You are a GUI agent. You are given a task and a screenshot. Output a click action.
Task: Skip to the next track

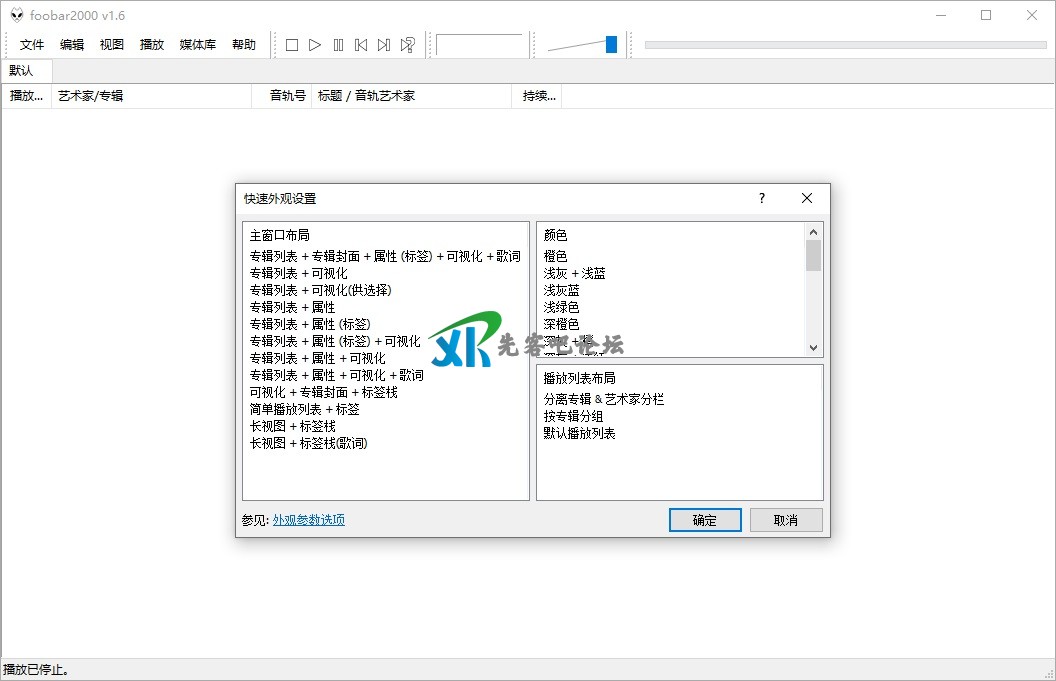click(x=384, y=45)
